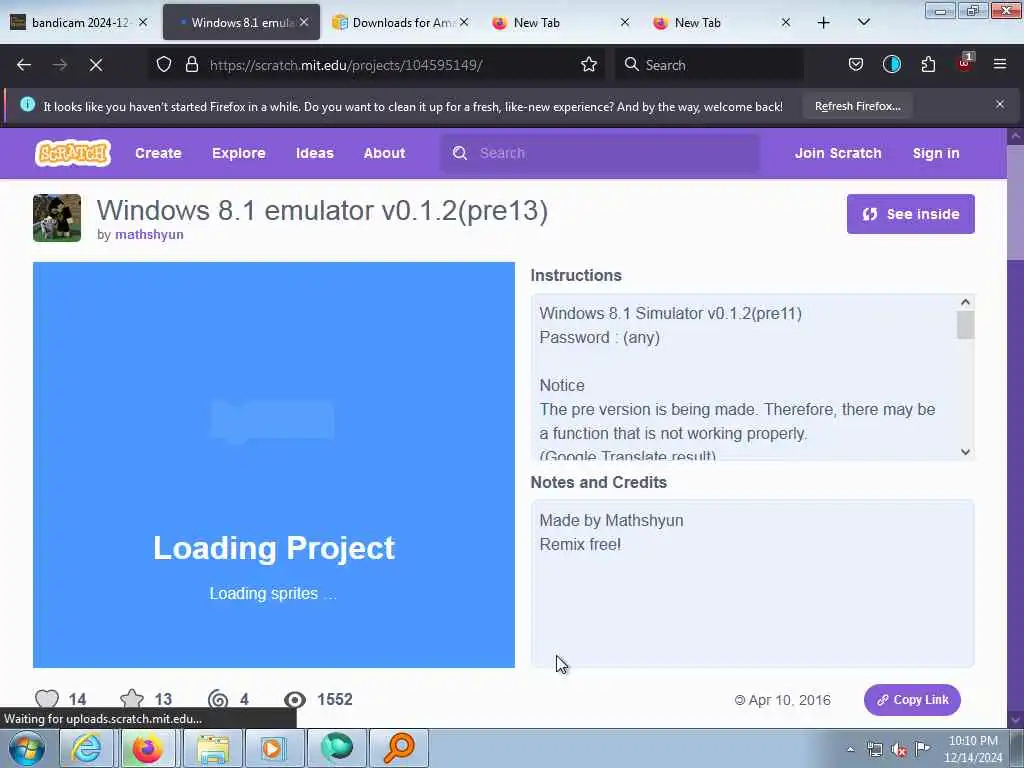Click the Firefox taskbar icon
This screenshot has width=1024, height=768.
(147, 748)
